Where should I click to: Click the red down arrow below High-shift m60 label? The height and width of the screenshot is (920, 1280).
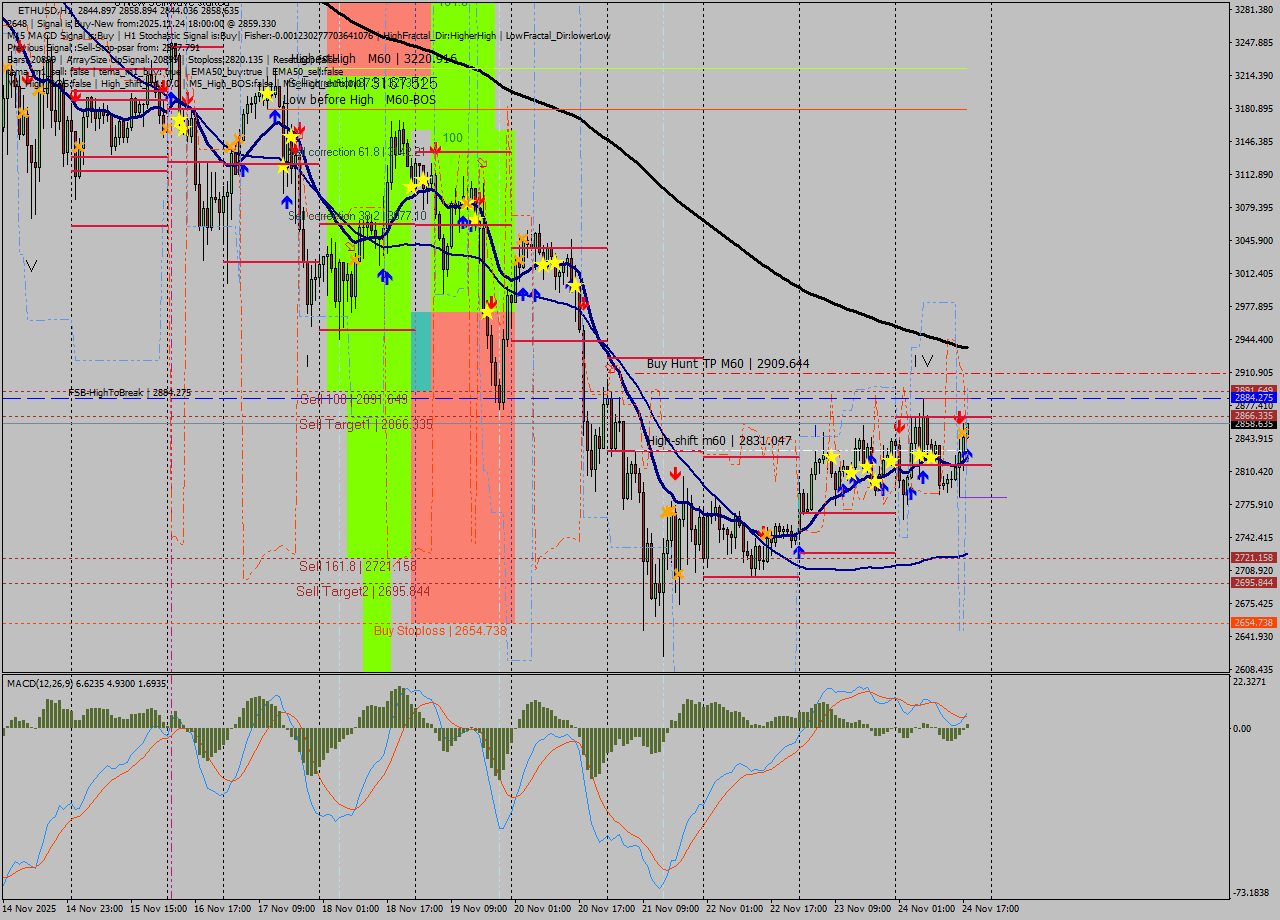coord(676,473)
